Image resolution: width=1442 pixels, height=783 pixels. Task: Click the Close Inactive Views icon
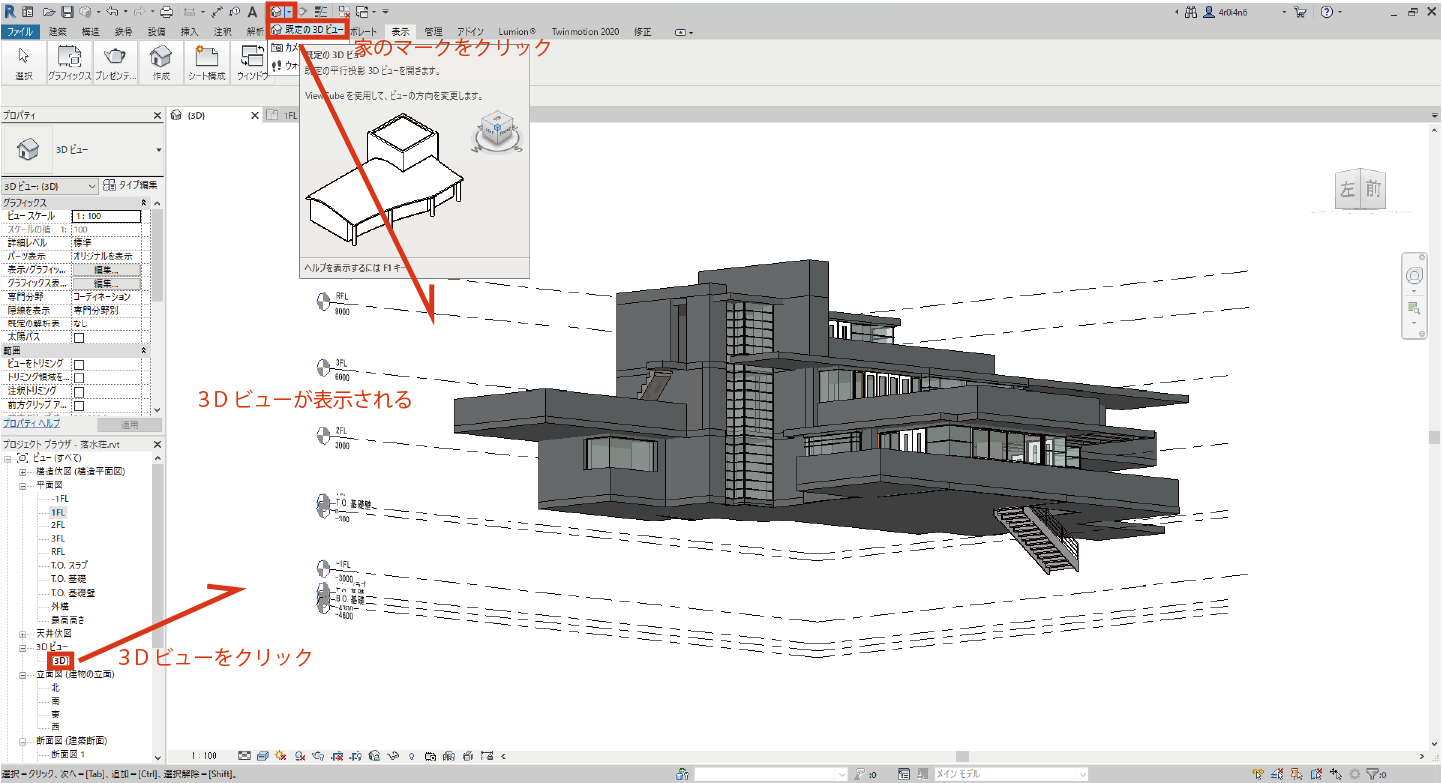coord(343,12)
